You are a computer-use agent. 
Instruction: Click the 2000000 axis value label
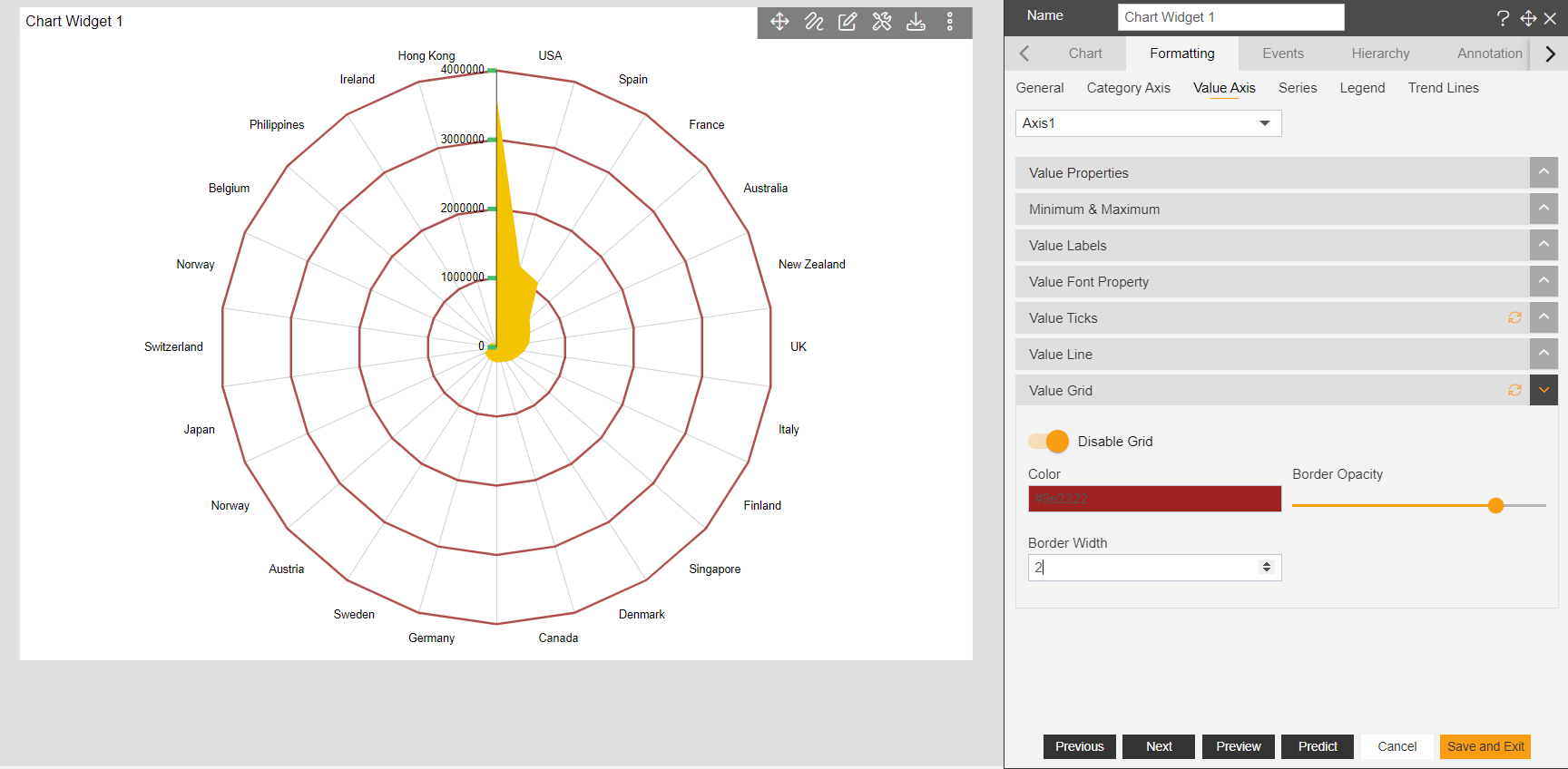[x=463, y=209]
